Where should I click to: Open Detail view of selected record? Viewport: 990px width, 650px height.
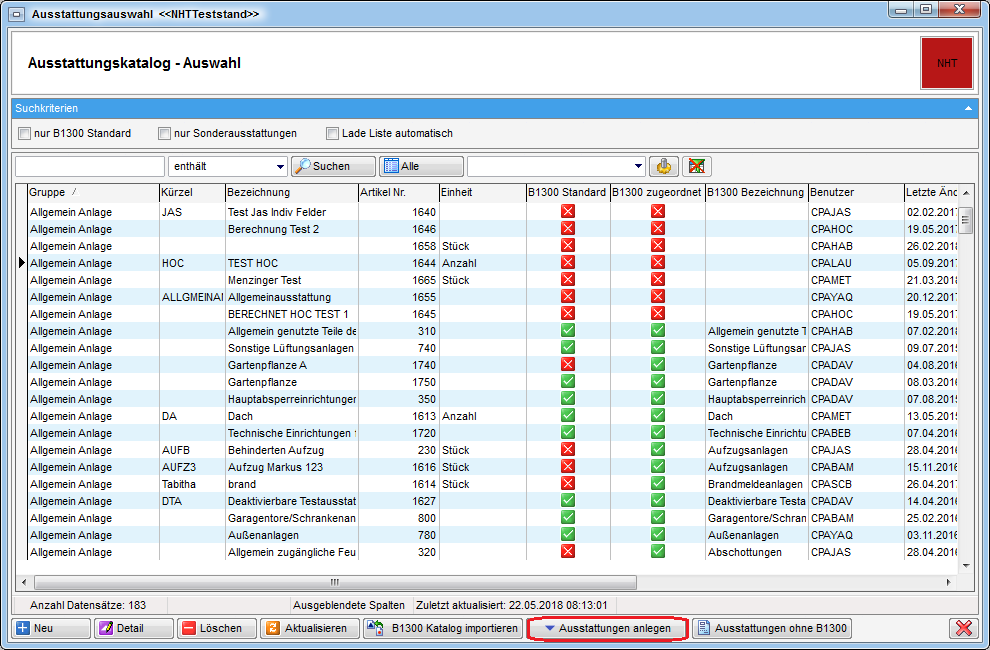133,628
